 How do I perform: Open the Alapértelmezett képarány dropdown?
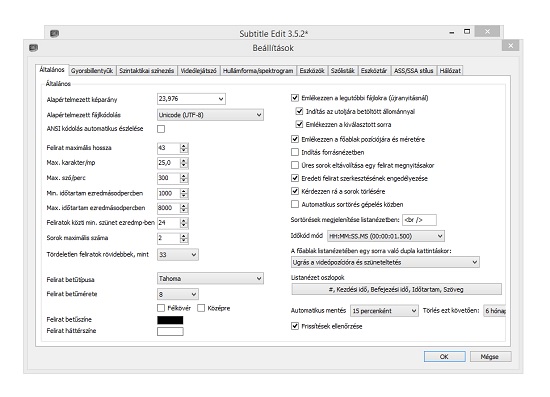click(191, 99)
